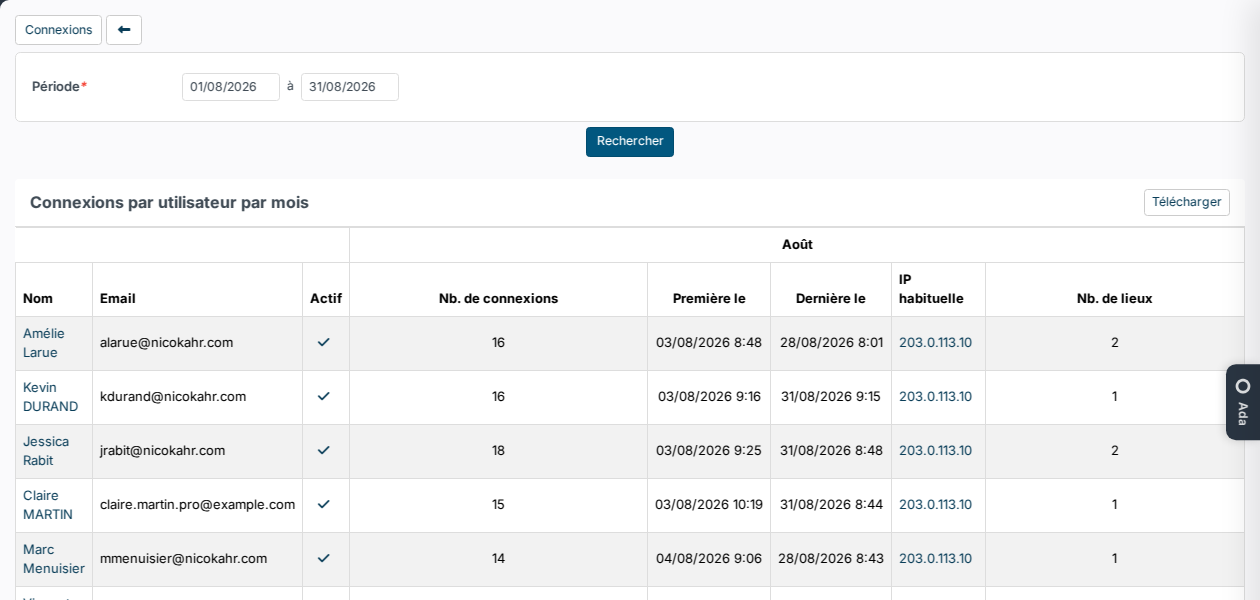Edit the end date field 31/08/2026
Viewport: 1260px width, 600px height.
pyautogui.click(x=350, y=87)
